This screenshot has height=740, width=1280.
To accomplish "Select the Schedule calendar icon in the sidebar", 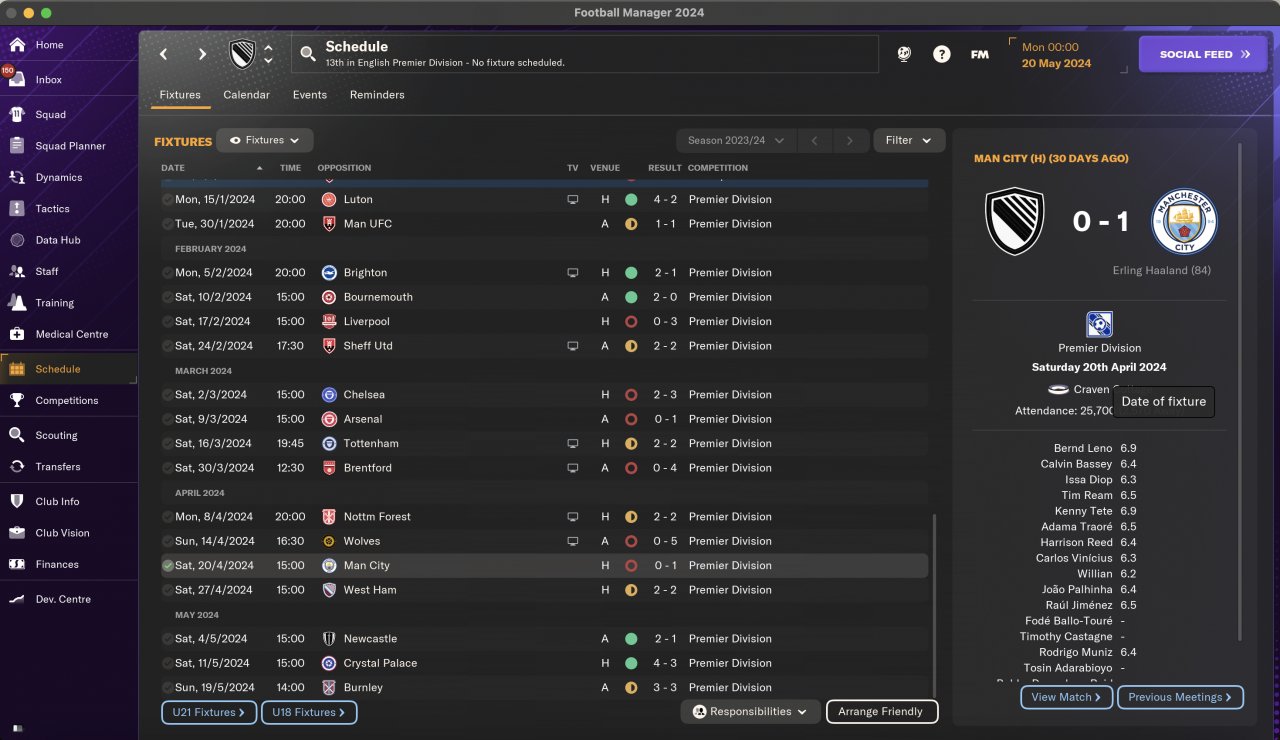I will pyautogui.click(x=17, y=369).
